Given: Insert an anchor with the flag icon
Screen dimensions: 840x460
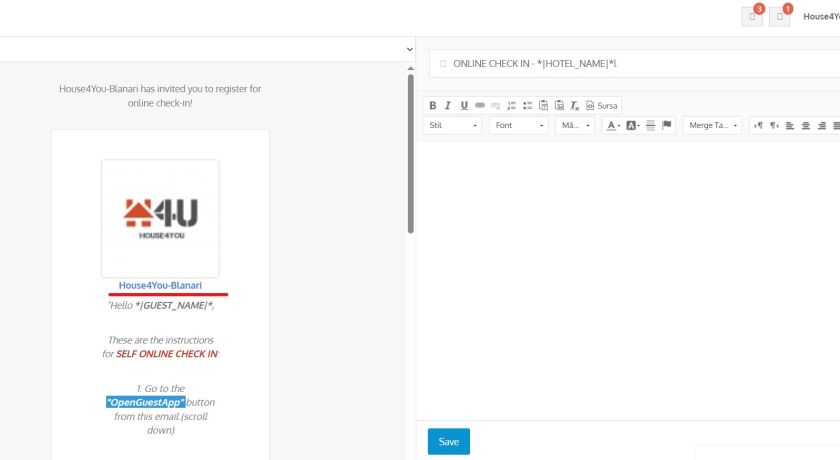Looking at the screenshot, I should [666, 125].
